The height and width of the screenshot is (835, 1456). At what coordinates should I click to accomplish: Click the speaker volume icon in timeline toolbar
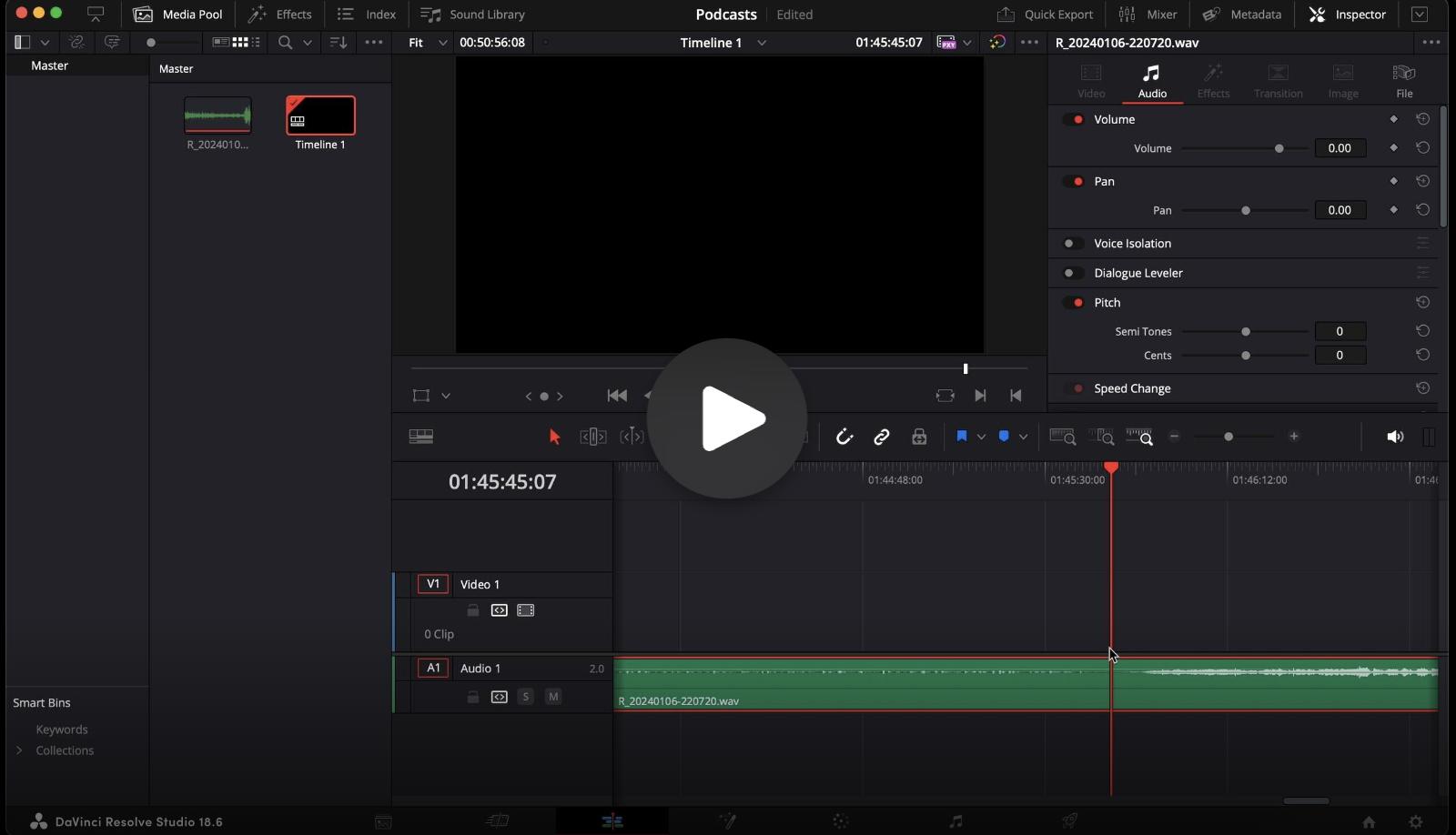click(1395, 437)
